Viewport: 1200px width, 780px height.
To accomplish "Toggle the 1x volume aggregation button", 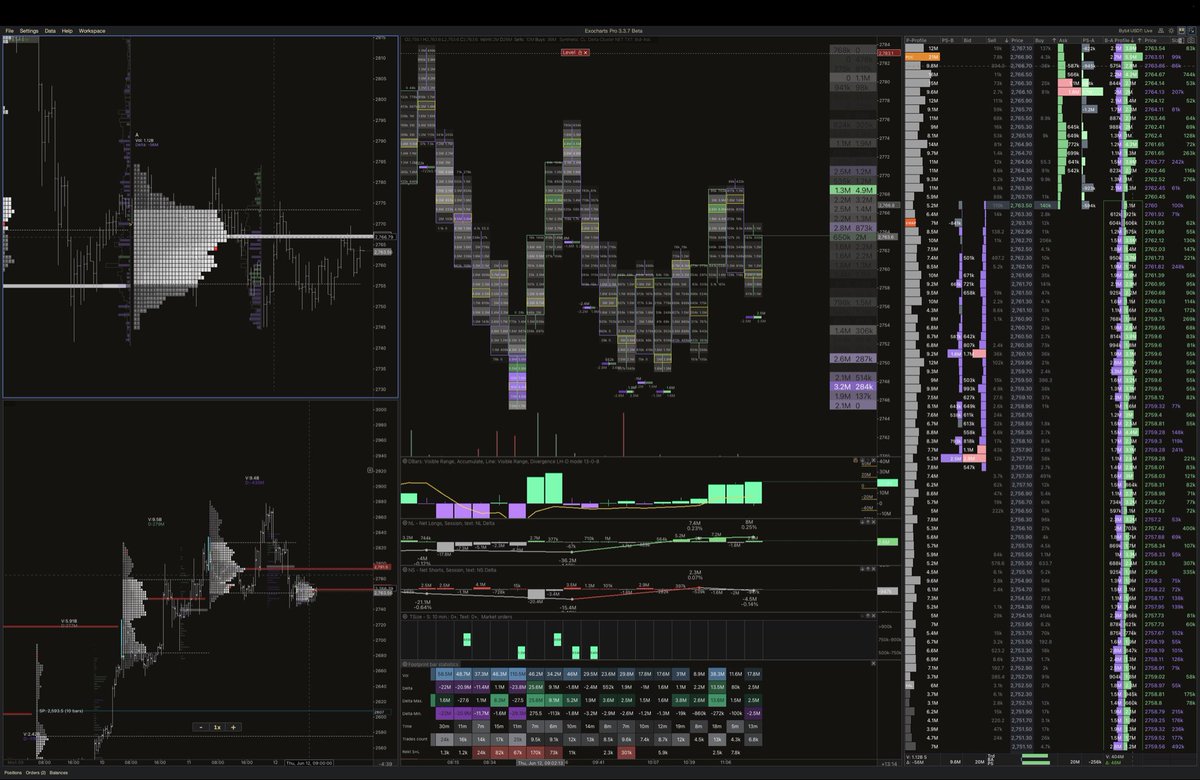I will click(x=218, y=727).
